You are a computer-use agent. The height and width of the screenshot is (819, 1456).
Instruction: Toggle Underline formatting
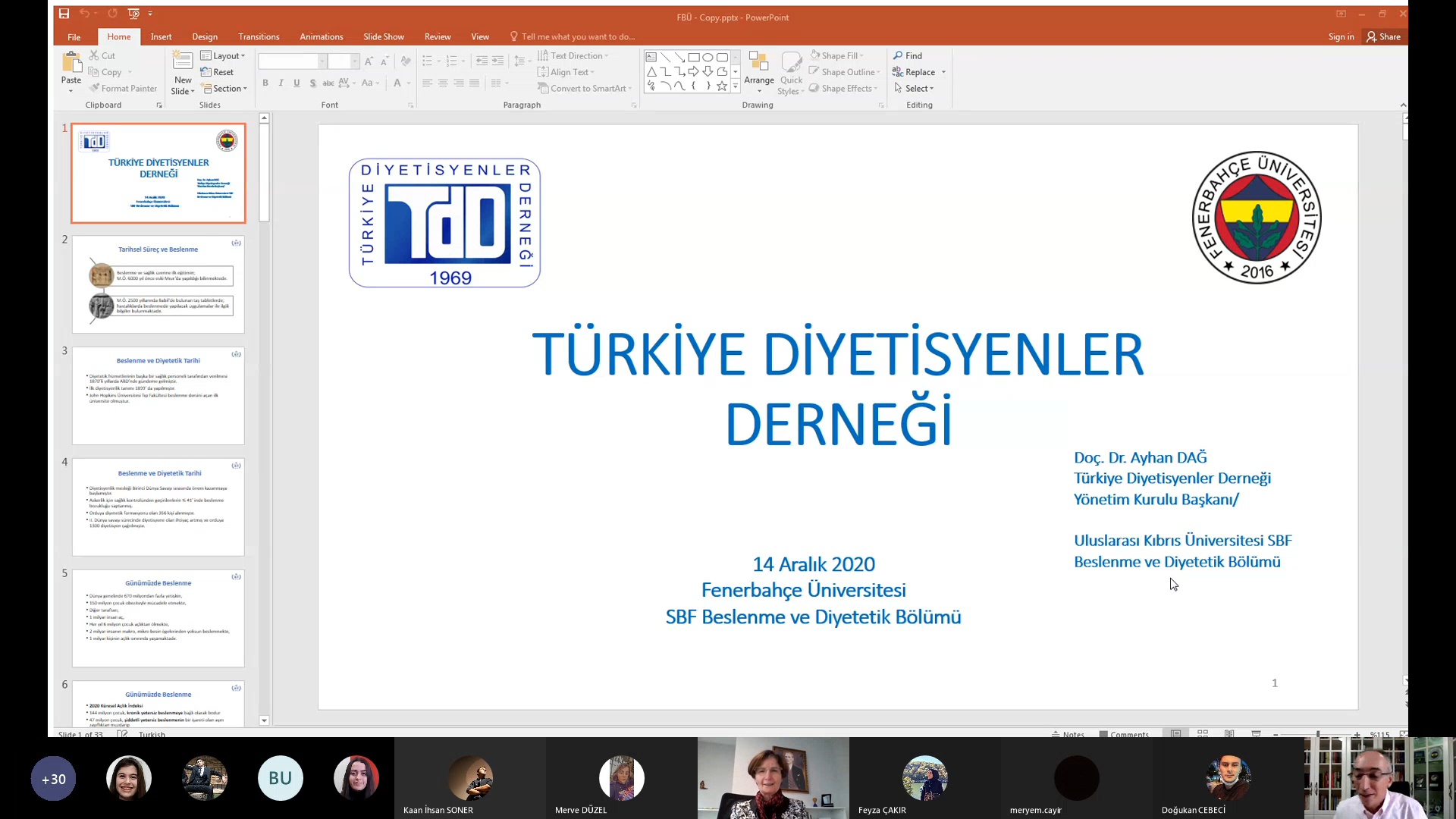[297, 83]
